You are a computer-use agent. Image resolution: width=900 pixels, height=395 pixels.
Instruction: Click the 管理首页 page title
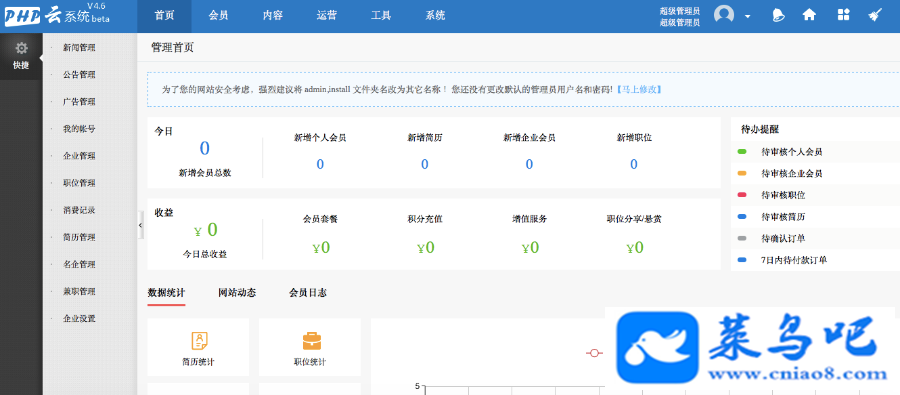[172, 48]
